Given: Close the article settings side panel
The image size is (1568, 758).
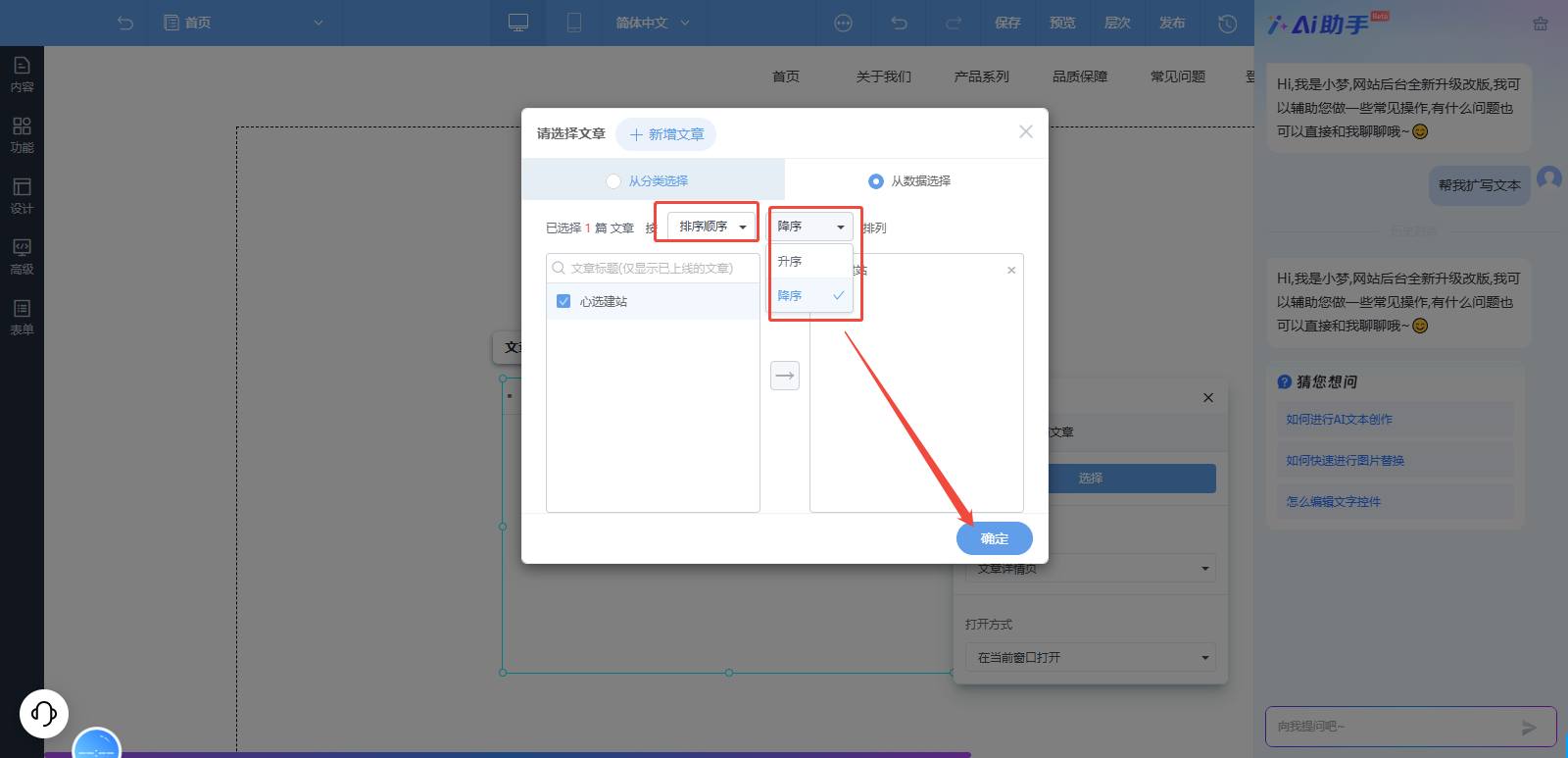Looking at the screenshot, I should (x=1208, y=397).
